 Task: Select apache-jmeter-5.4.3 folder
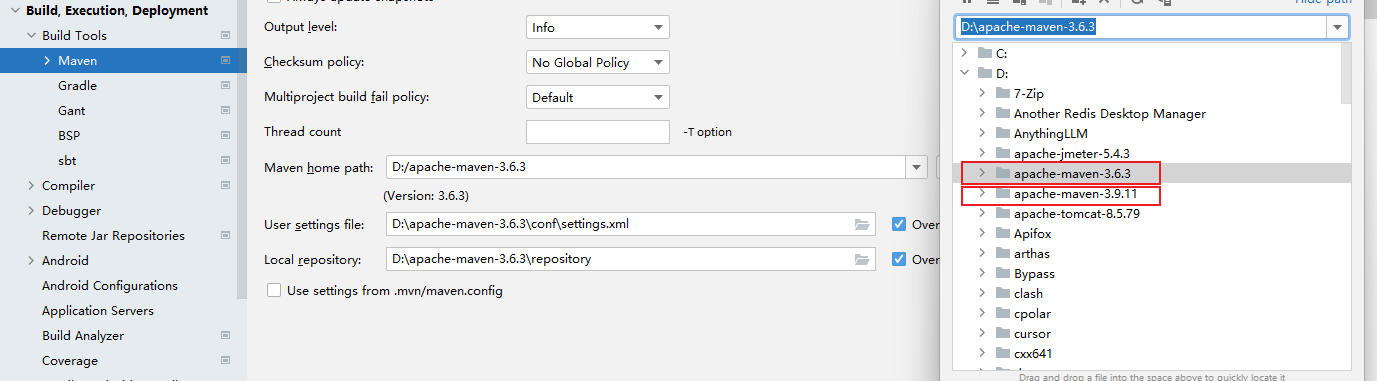pyautogui.click(x=1071, y=153)
